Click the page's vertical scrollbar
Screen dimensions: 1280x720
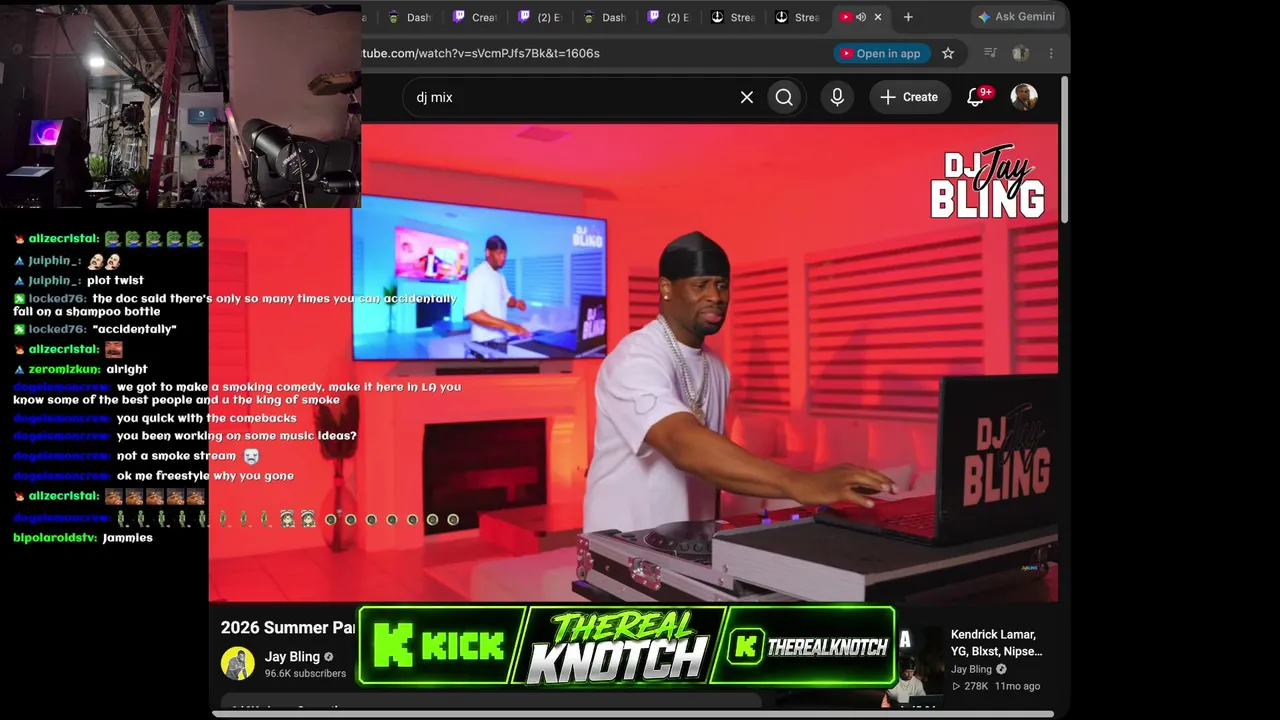tap(1064, 150)
